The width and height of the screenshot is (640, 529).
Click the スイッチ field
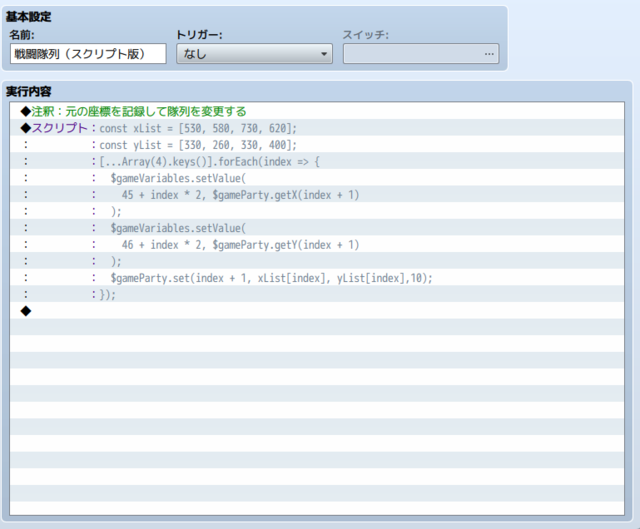point(421,53)
